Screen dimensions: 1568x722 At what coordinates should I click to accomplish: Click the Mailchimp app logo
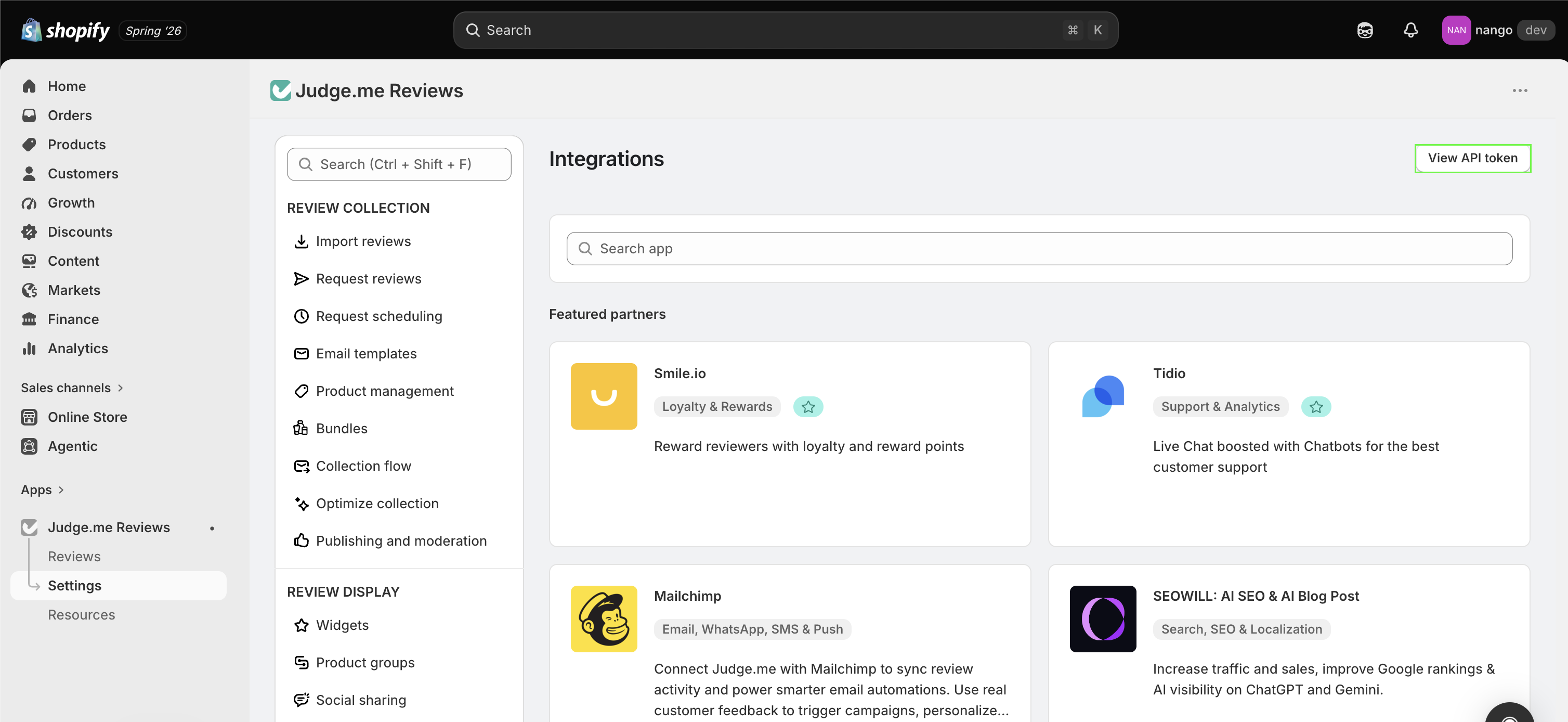coord(603,619)
